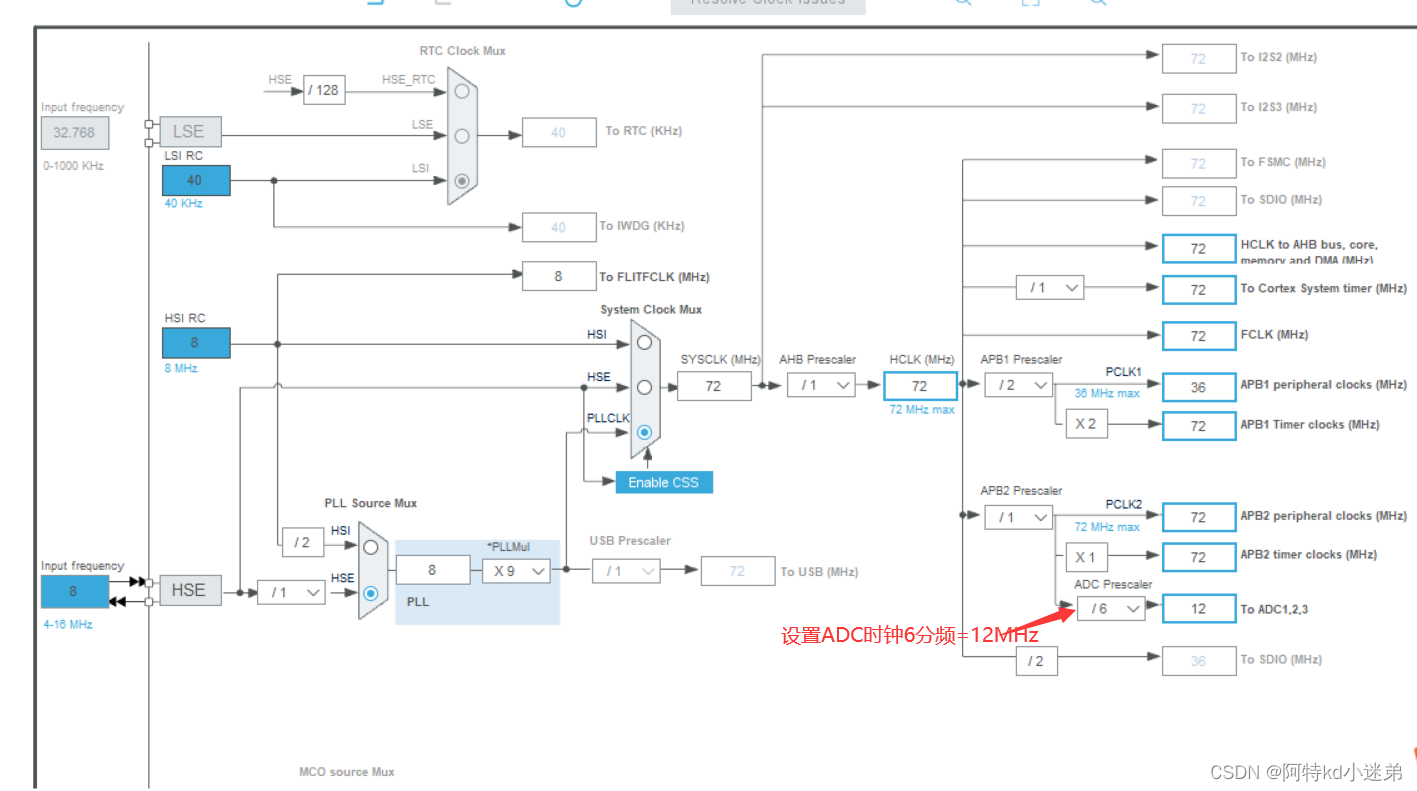Image resolution: width=1417 pixels, height=791 pixels.
Task: Click the To I2S2 (MHz) value box
Action: coord(1199,59)
